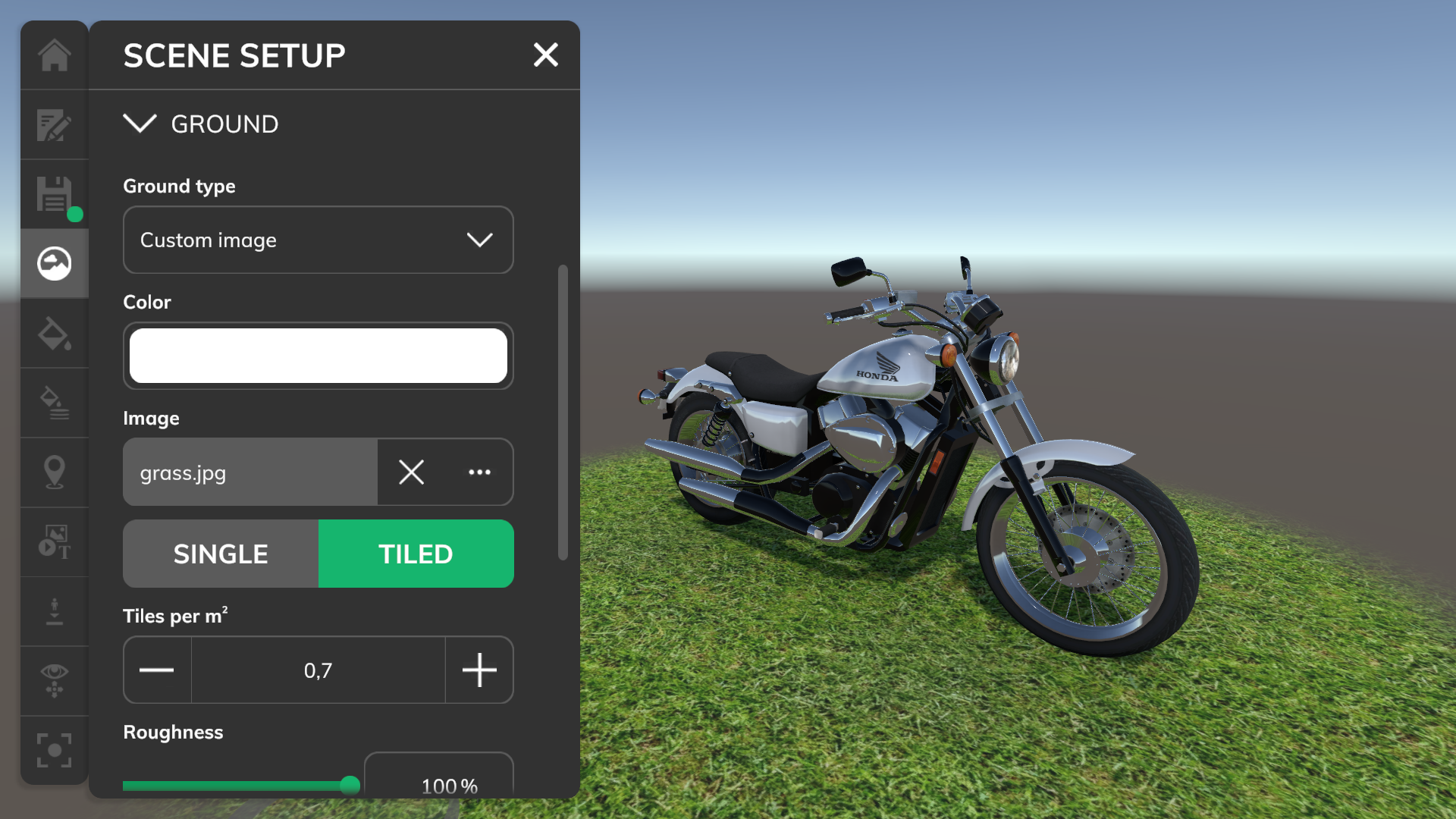
Task: Click the white Color swatch
Action: click(x=318, y=356)
